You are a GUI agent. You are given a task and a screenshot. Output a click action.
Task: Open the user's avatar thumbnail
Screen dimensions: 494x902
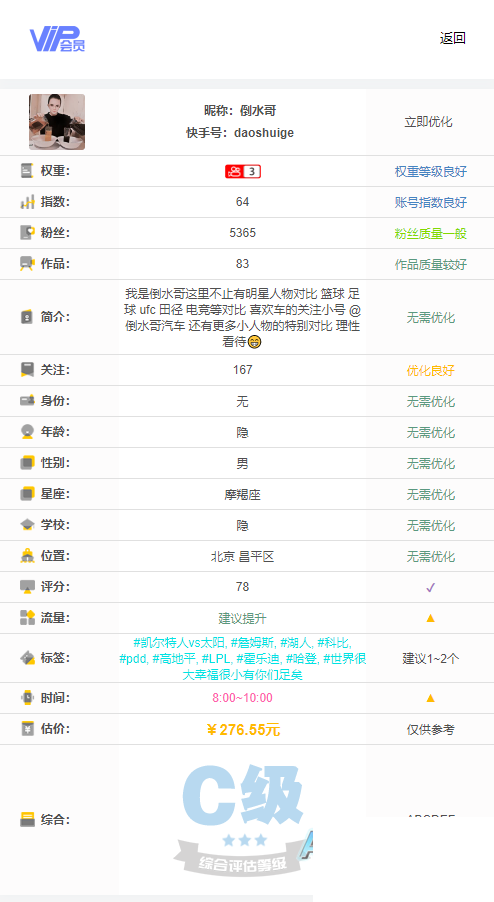coord(57,122)
